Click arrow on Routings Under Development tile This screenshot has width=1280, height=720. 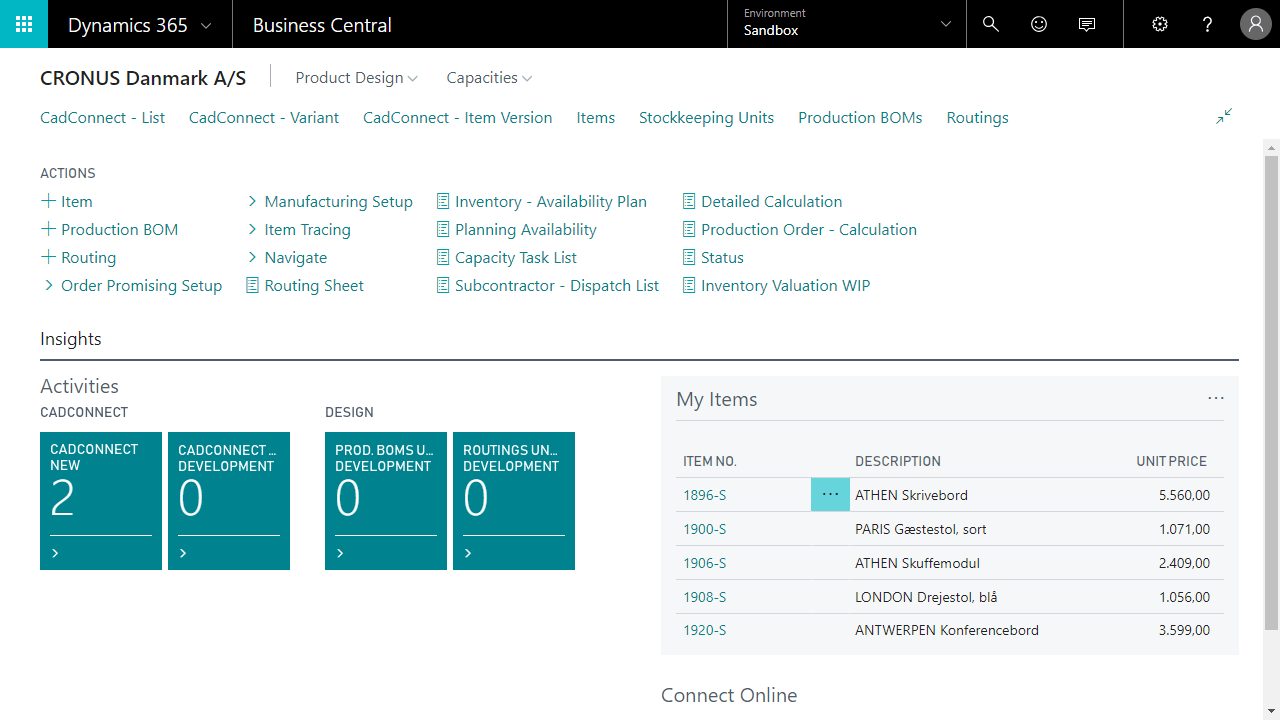point(468,553)
